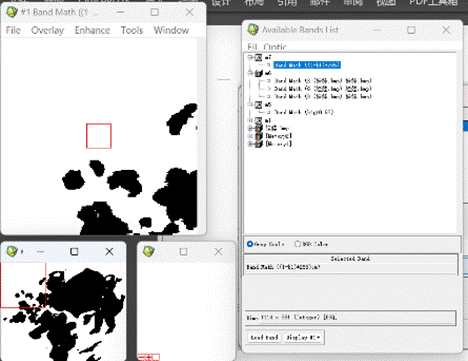Click the Dims information text line
The width and height of the screenshot is (468, 361).
[x=351, y=318]
